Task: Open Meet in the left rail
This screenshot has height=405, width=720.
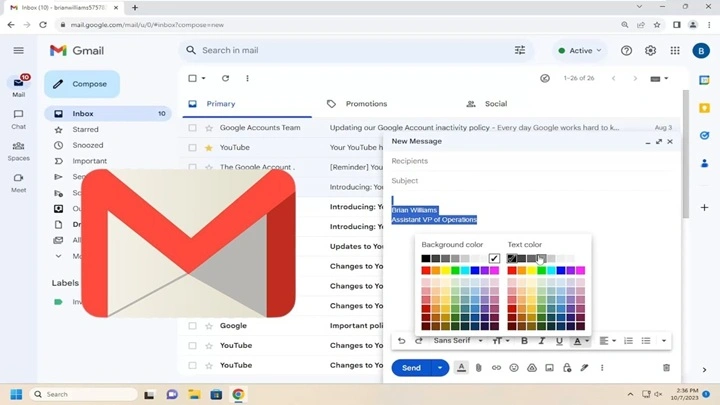Action: tap(18, 183)
